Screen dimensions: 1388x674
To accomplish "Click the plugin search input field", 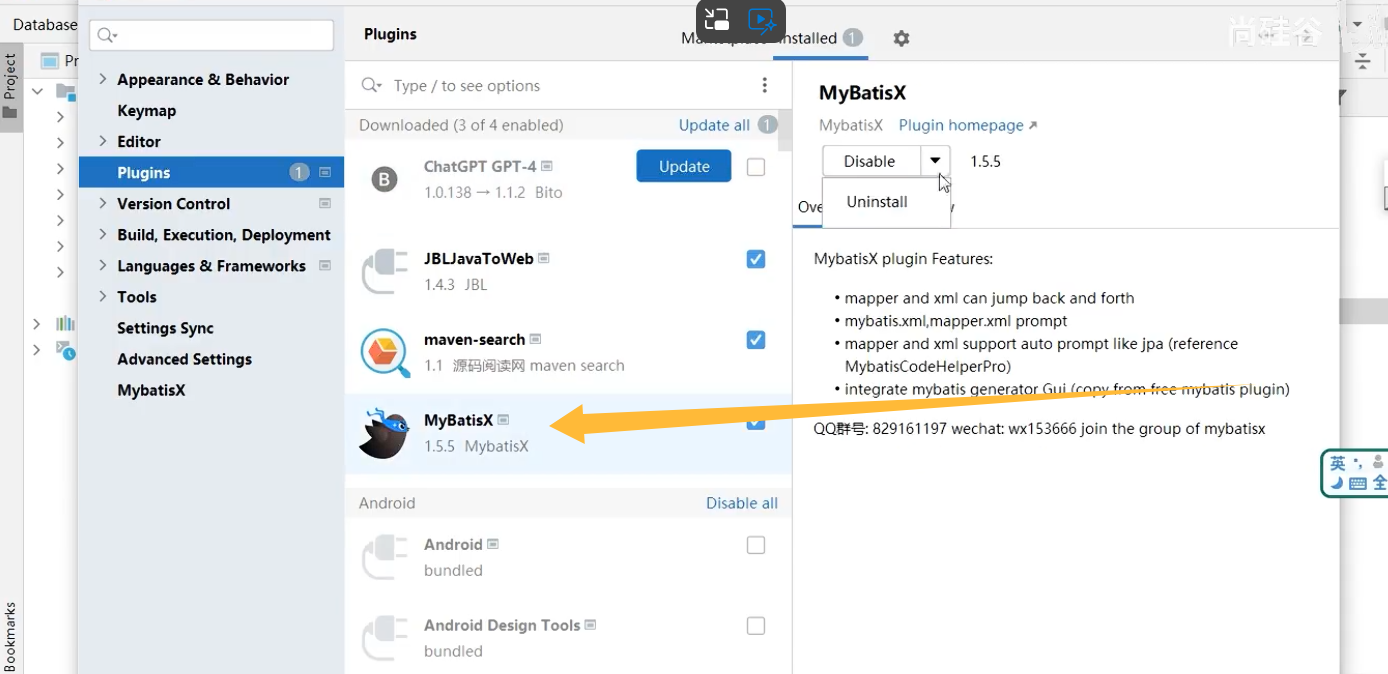I will pos(550,86).
